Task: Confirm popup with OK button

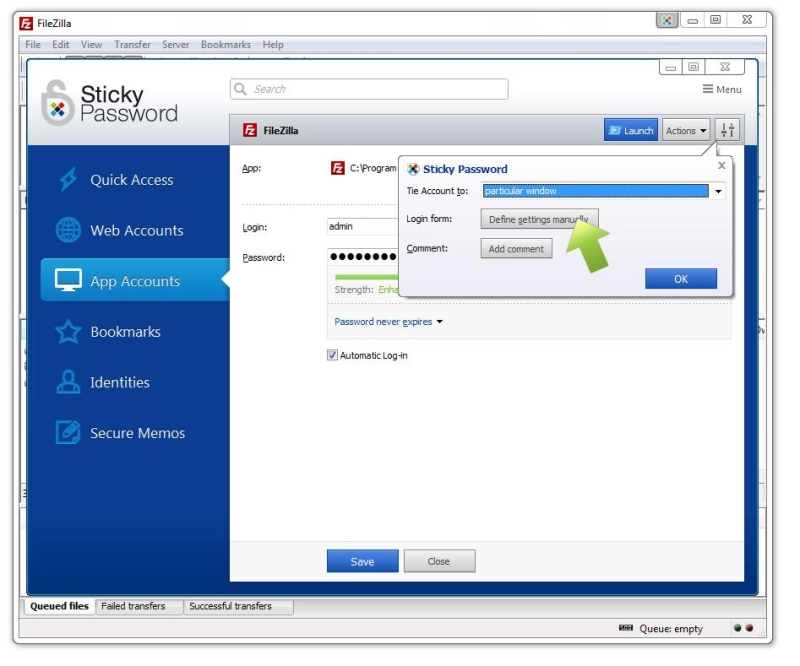Action: (681, 279)
